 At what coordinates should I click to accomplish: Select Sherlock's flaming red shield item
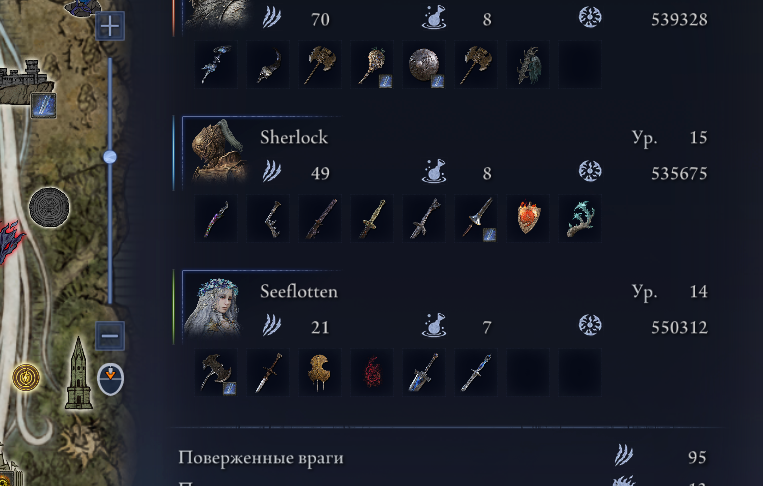528,218
